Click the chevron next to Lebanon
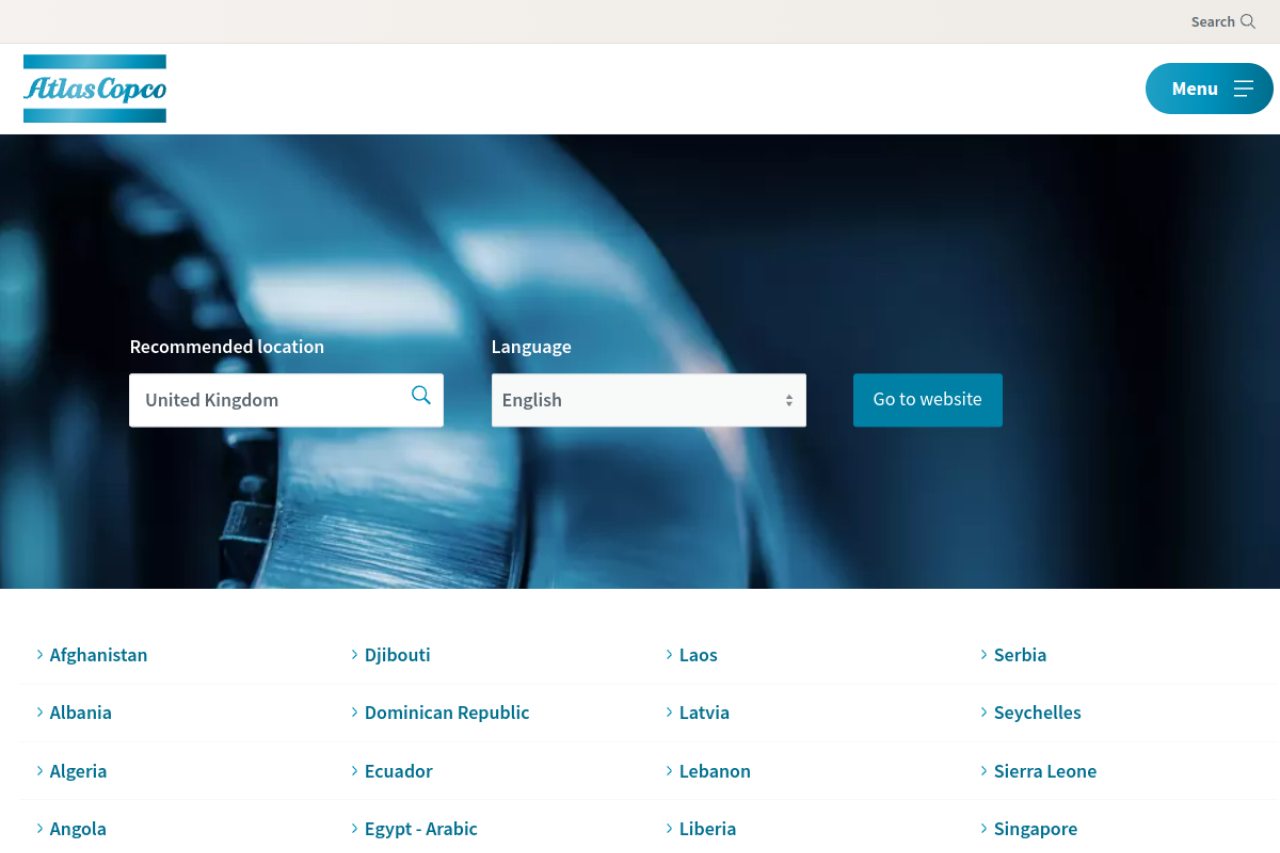1280x853 pixels. [x=669, y=770]
